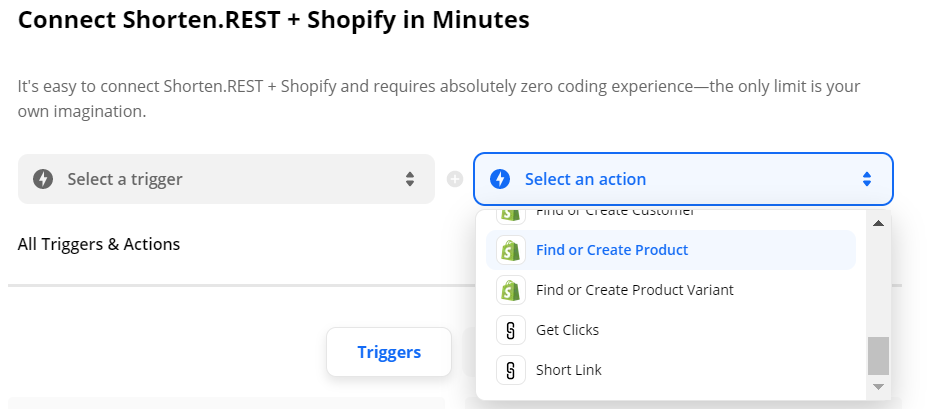Click the up-down arrows in action selector
This screenshot has width=936, height=409.
[x=867, y=179]
